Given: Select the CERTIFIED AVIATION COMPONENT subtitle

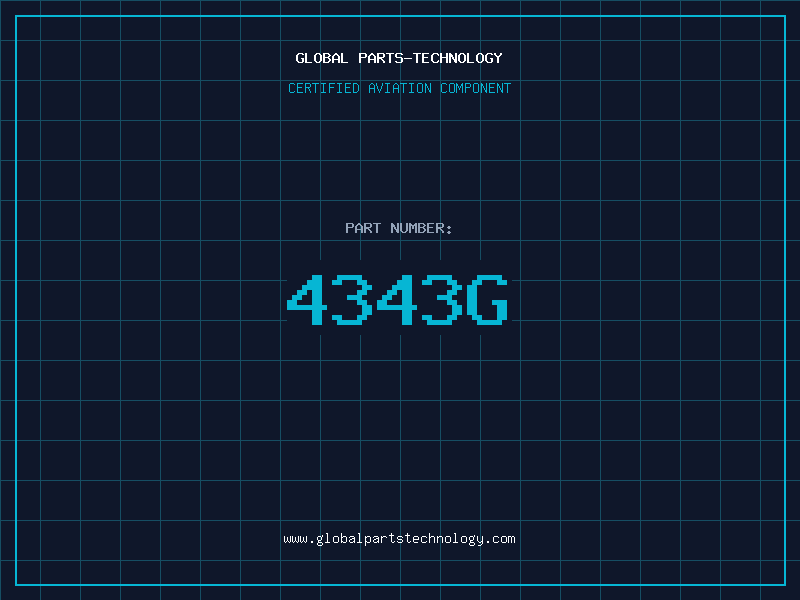Looking at the screenshot, I should click(x=399, y=88).
